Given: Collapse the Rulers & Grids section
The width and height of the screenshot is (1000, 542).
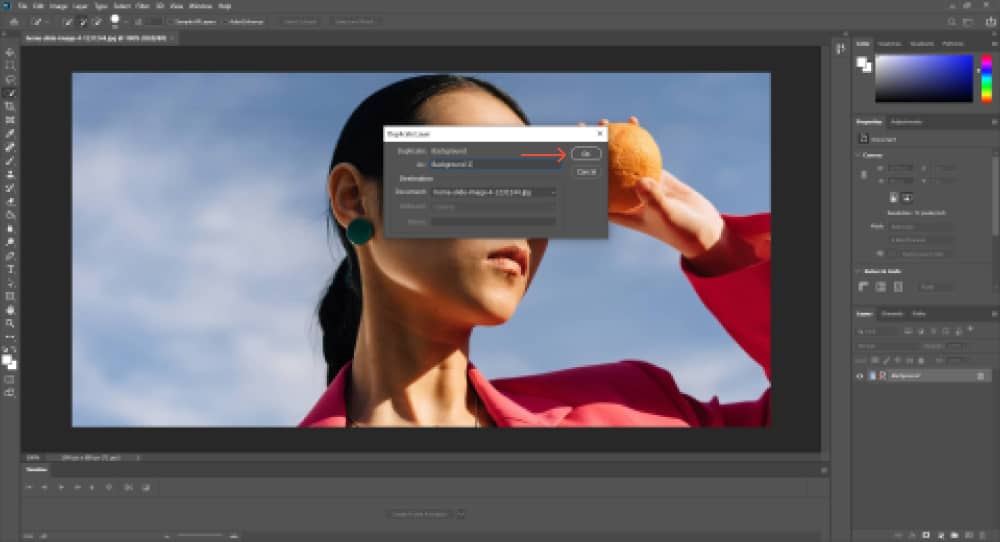Looking at the screenshot, I should click(858, 272).
